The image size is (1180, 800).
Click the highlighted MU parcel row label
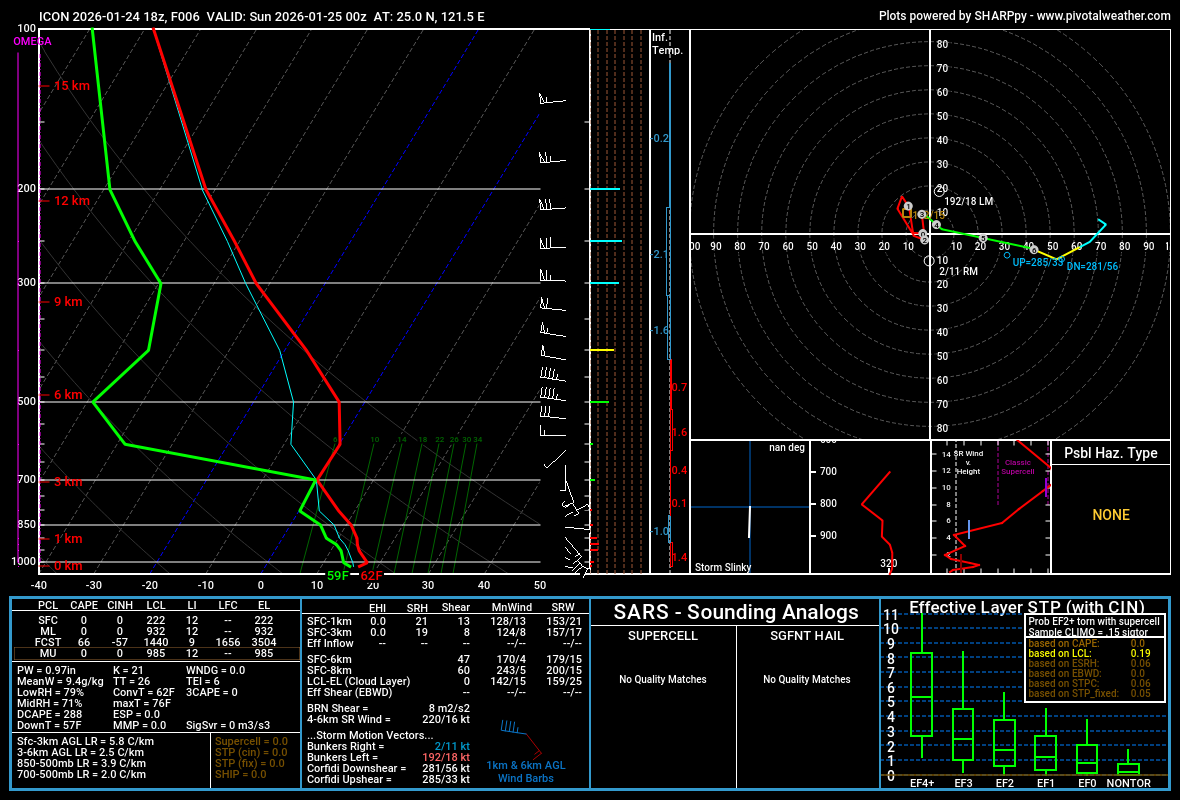pos(47,653)
